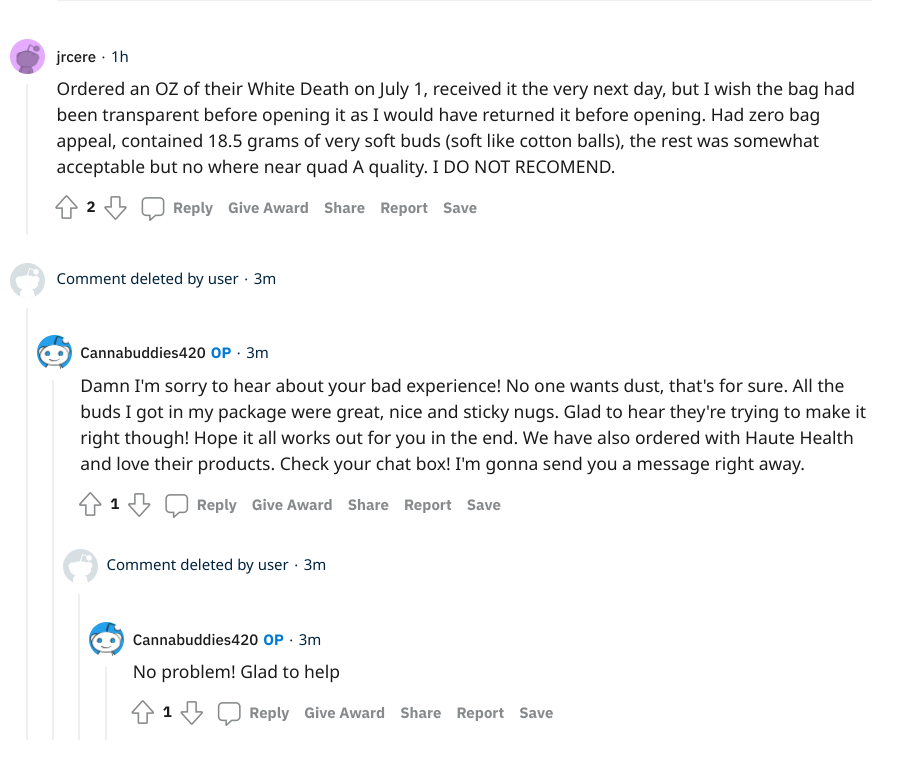The width and height of the screenshot is (918, 759).
Task: Save jrcere's comment
Action: point(460,208)
